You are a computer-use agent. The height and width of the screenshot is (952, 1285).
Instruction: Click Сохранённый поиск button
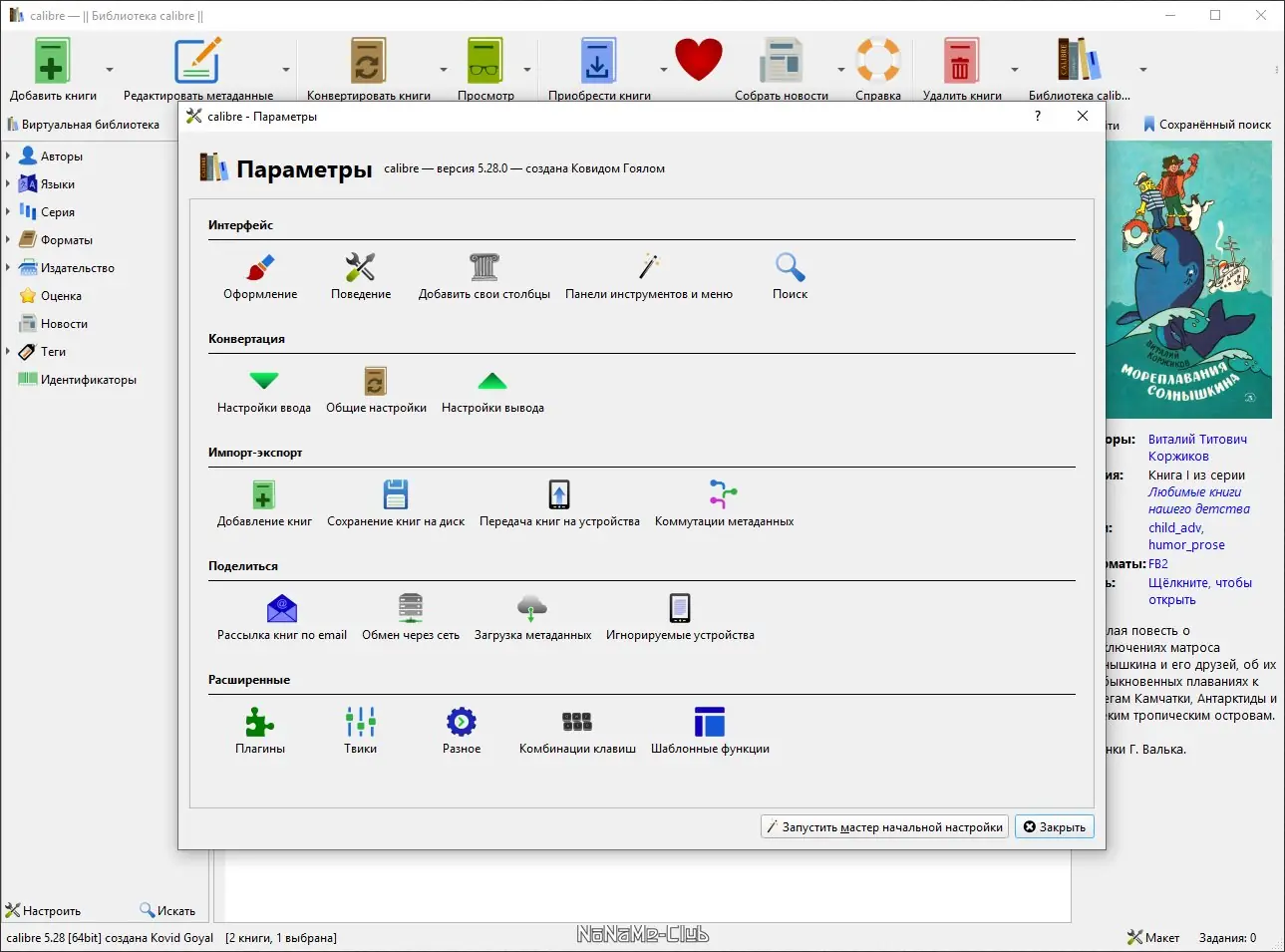click(x=1207, y=125)
